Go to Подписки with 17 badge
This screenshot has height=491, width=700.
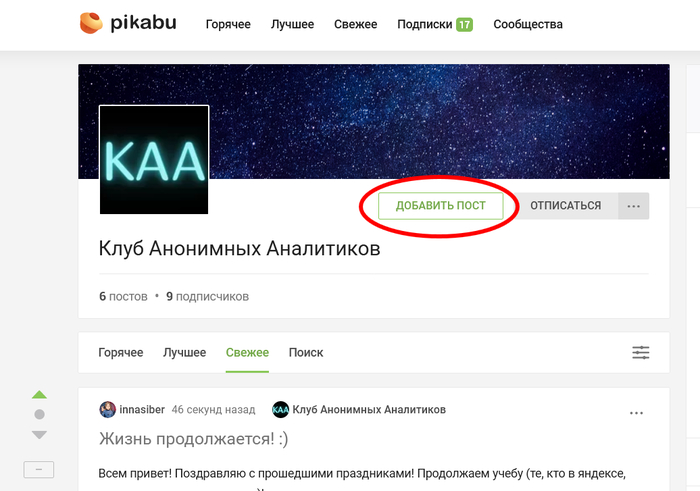click(x=435, y=24)
